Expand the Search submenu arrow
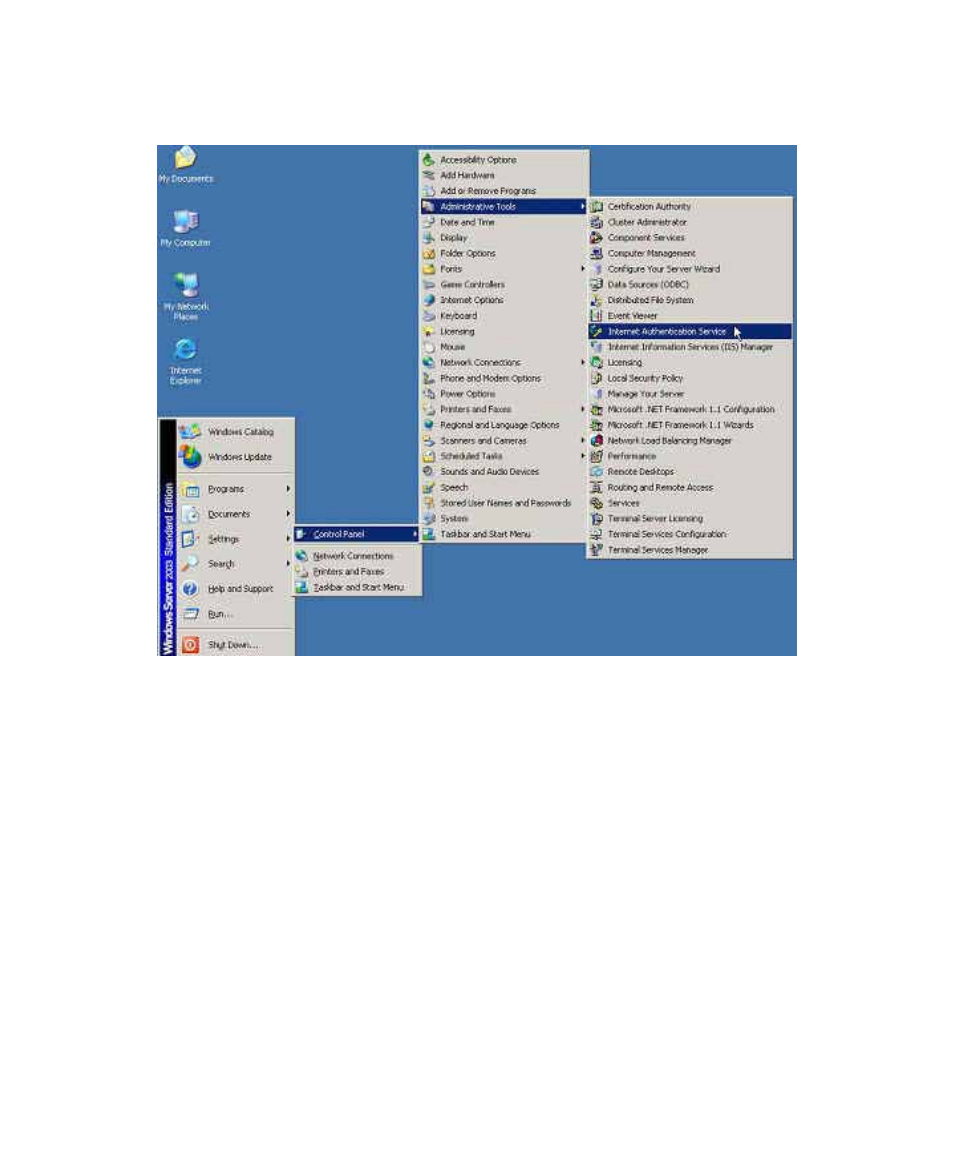This screenshot has width=954, height=1154. click(x=288, y=564)
